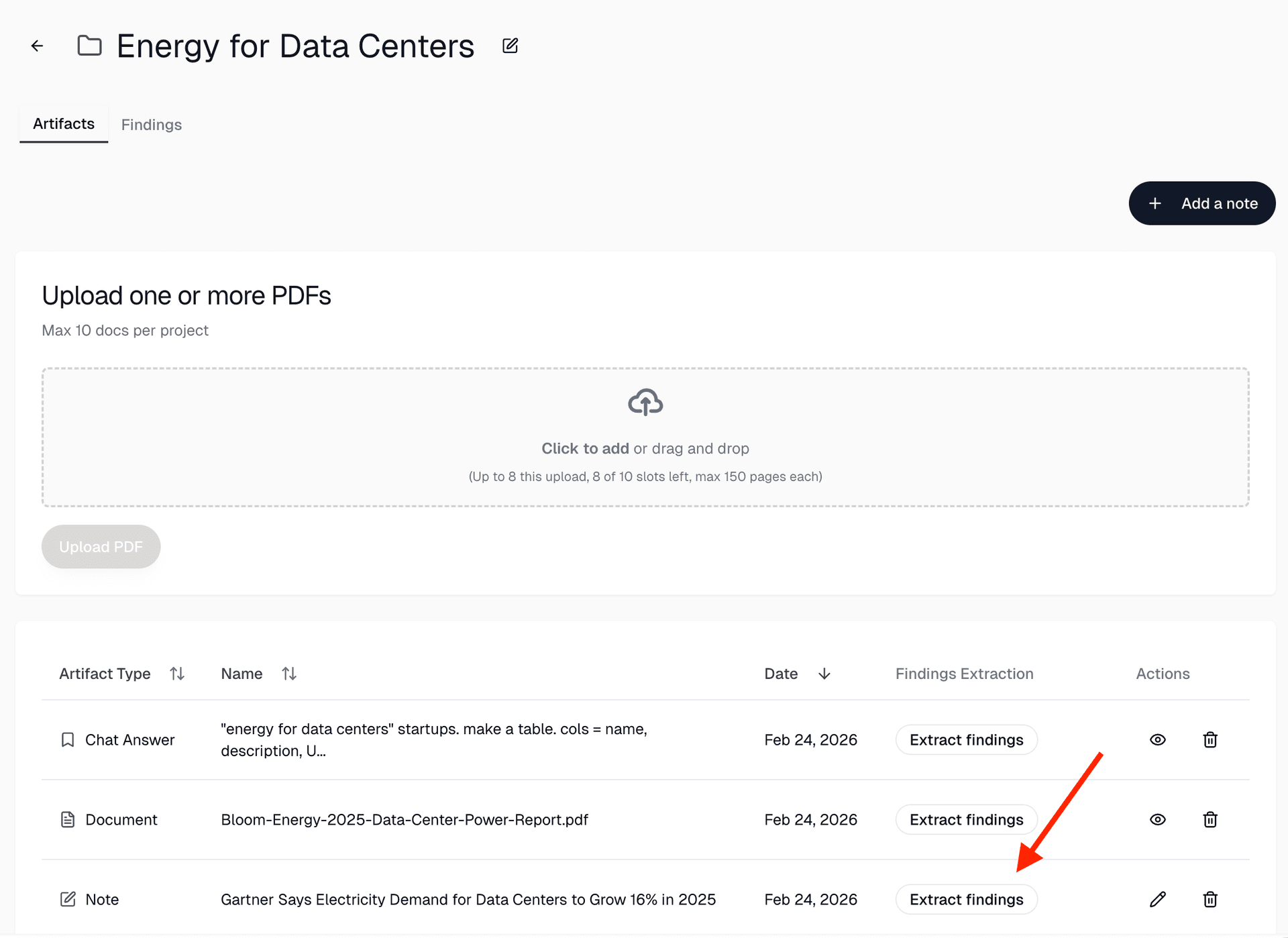Delete the Gartner note artifact

(1210, 899)
